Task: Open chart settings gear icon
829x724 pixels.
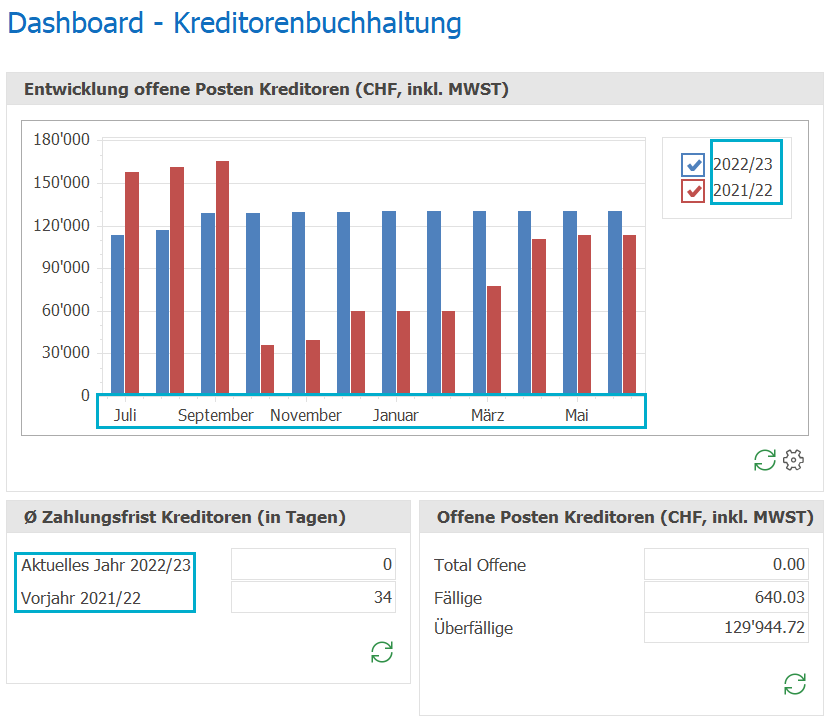Action: pos(793,460)
